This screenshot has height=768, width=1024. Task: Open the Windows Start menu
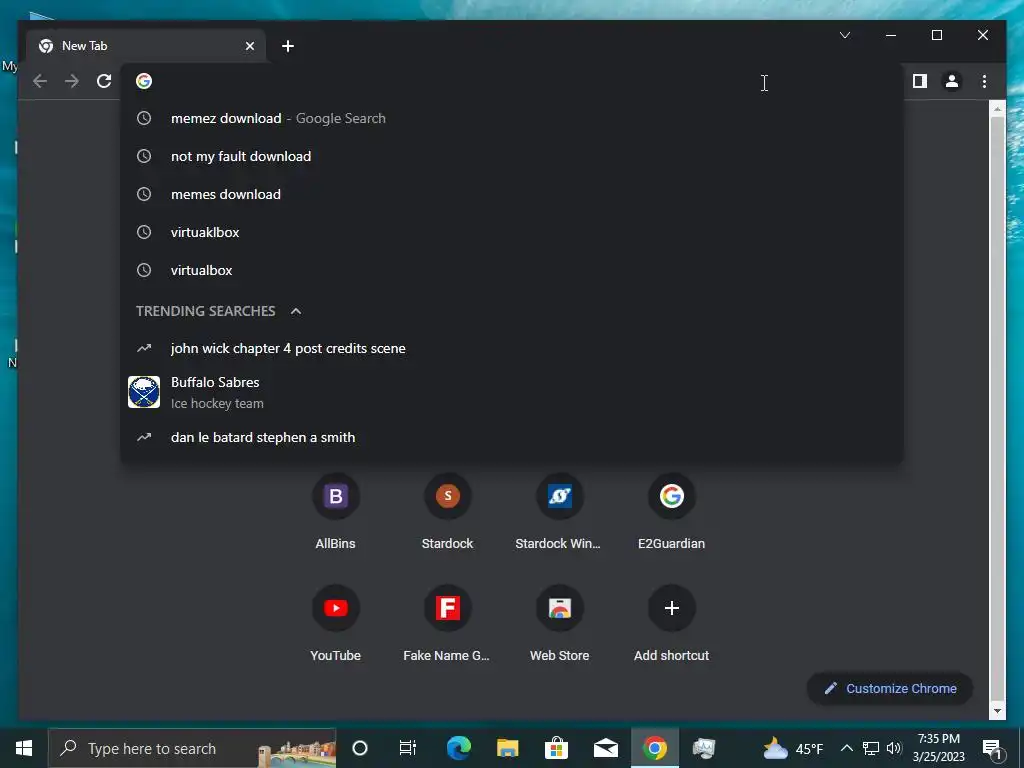[x=24, y=748]
